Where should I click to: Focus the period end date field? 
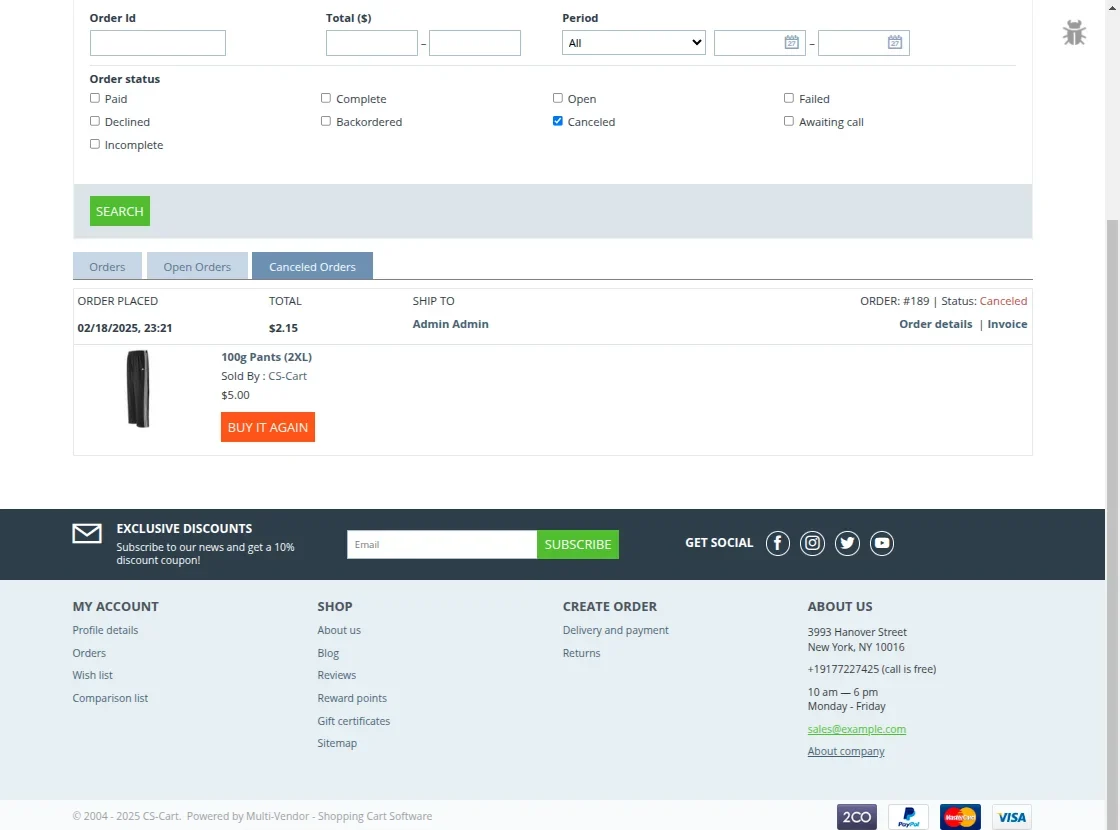coord(864,43)
